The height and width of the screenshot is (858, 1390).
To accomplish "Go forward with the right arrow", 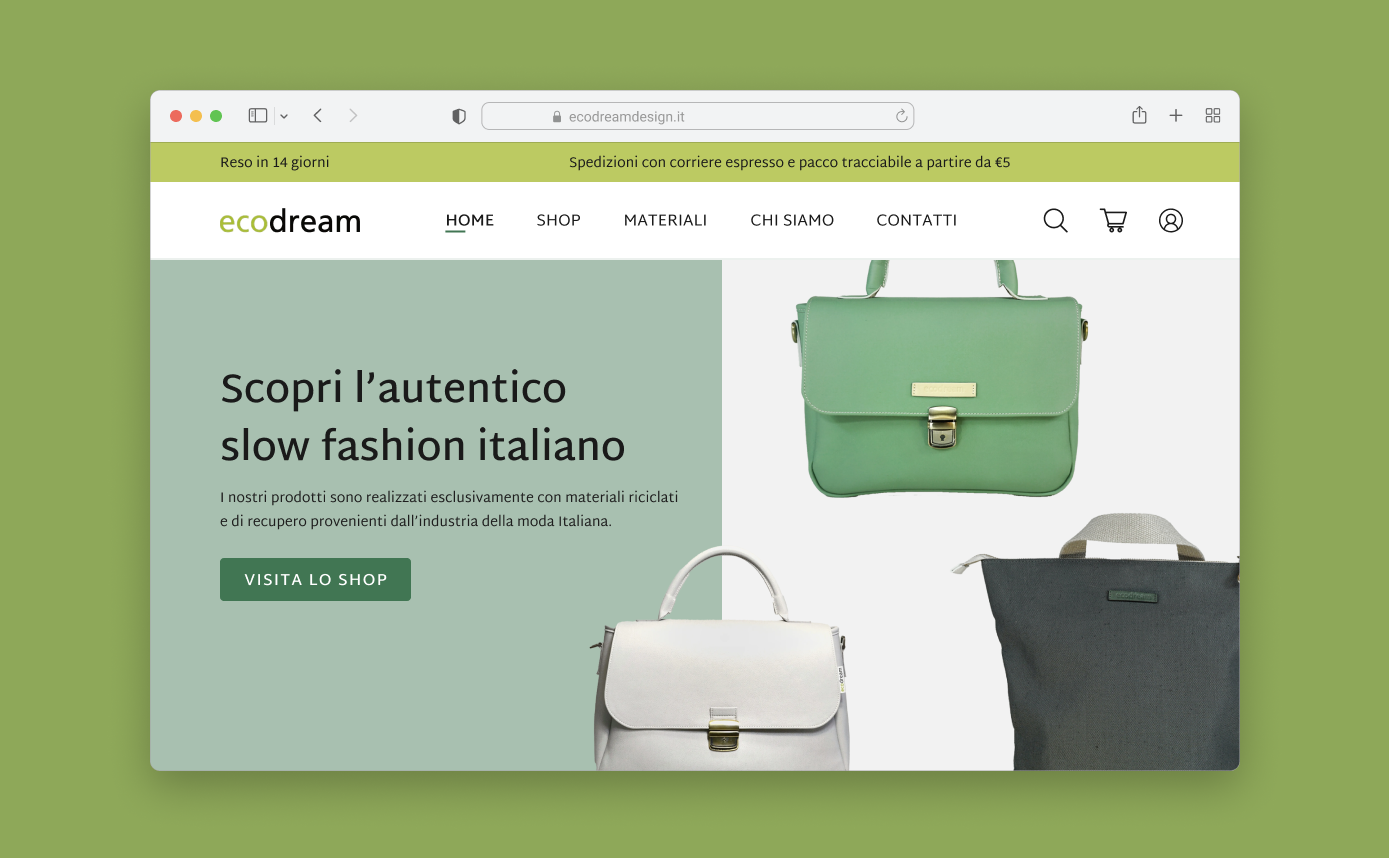I will tap(353, 116).
